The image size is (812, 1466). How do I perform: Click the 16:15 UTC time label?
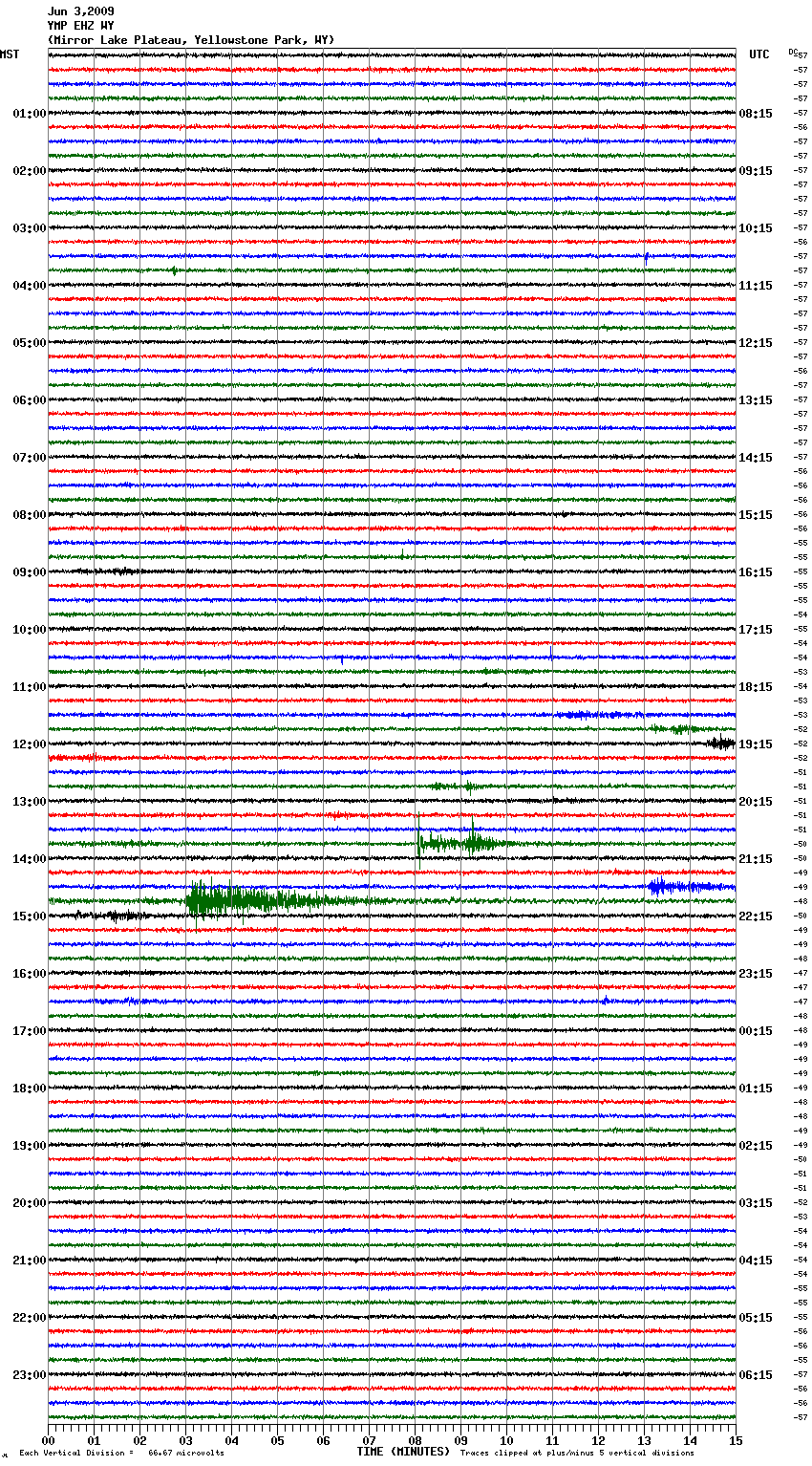[756, 572]
